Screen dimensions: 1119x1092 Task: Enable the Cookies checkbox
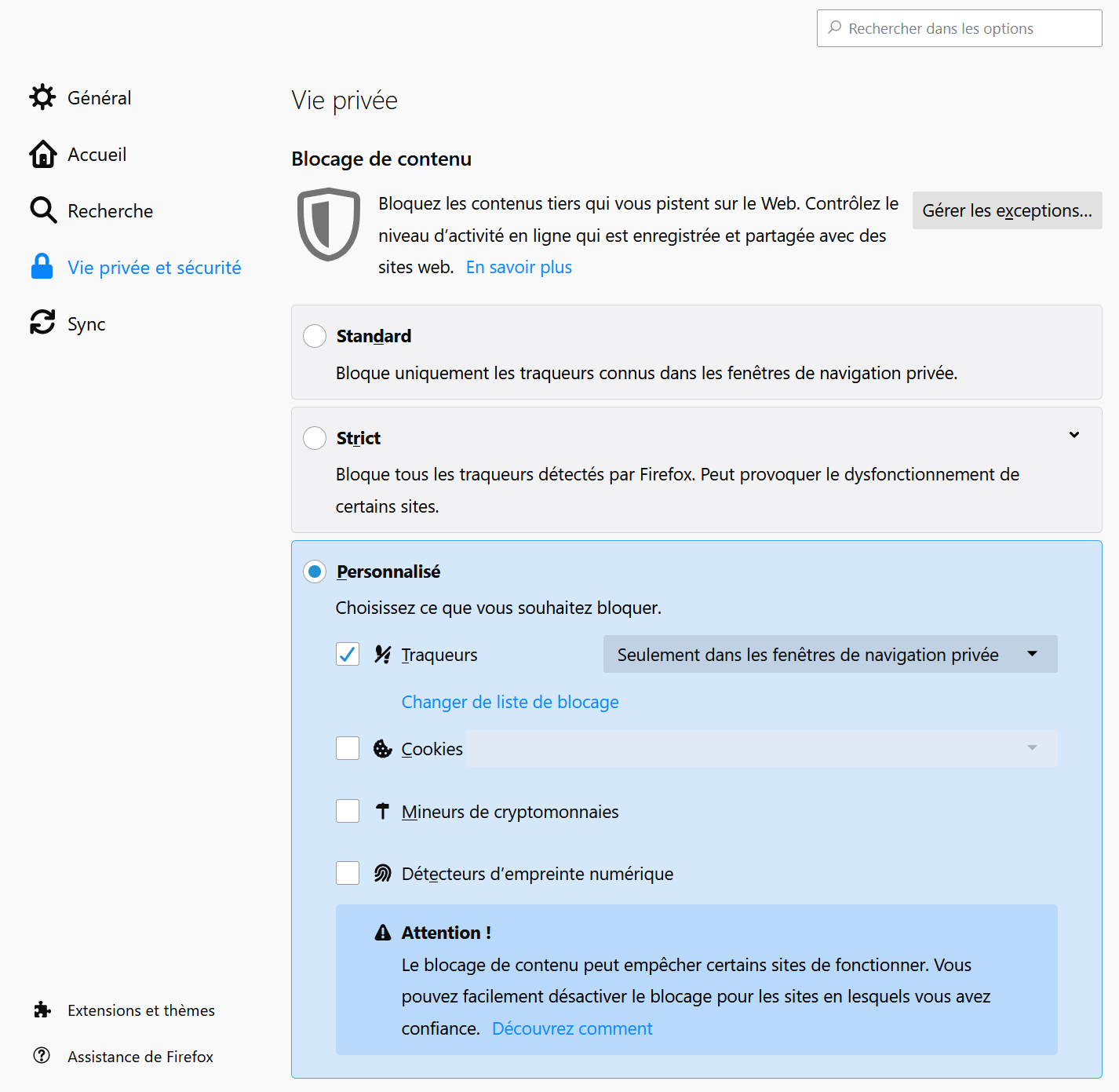pyautogui.click(x=348, y=748)
